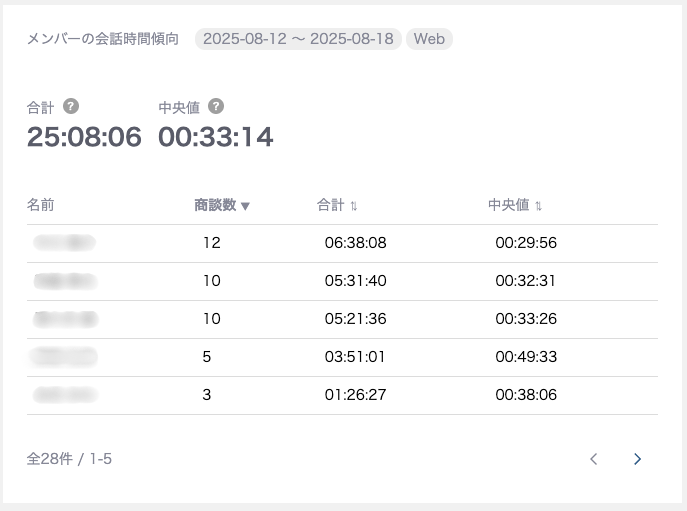
Task: Go to previous page with left chevron
Action: coord(593,459)
